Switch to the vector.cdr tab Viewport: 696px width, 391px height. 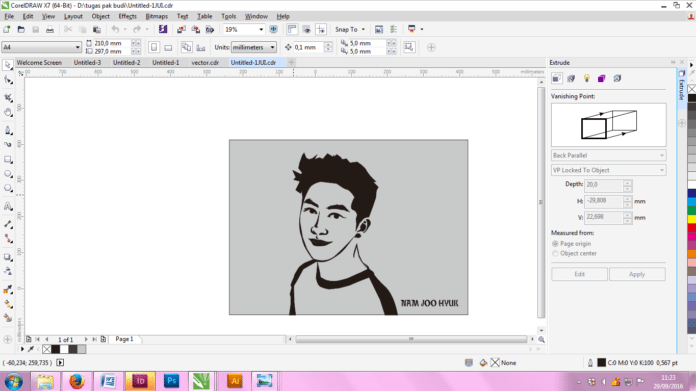(x=205, y=63)
